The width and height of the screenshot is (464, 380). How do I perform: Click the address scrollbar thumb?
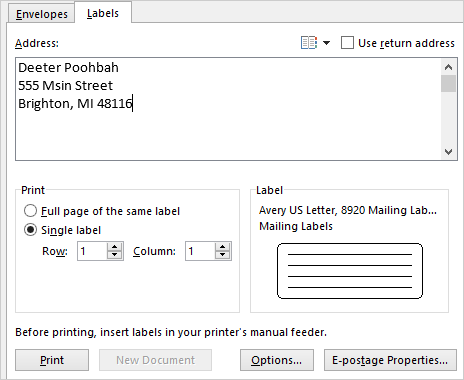tap(449, 84)
